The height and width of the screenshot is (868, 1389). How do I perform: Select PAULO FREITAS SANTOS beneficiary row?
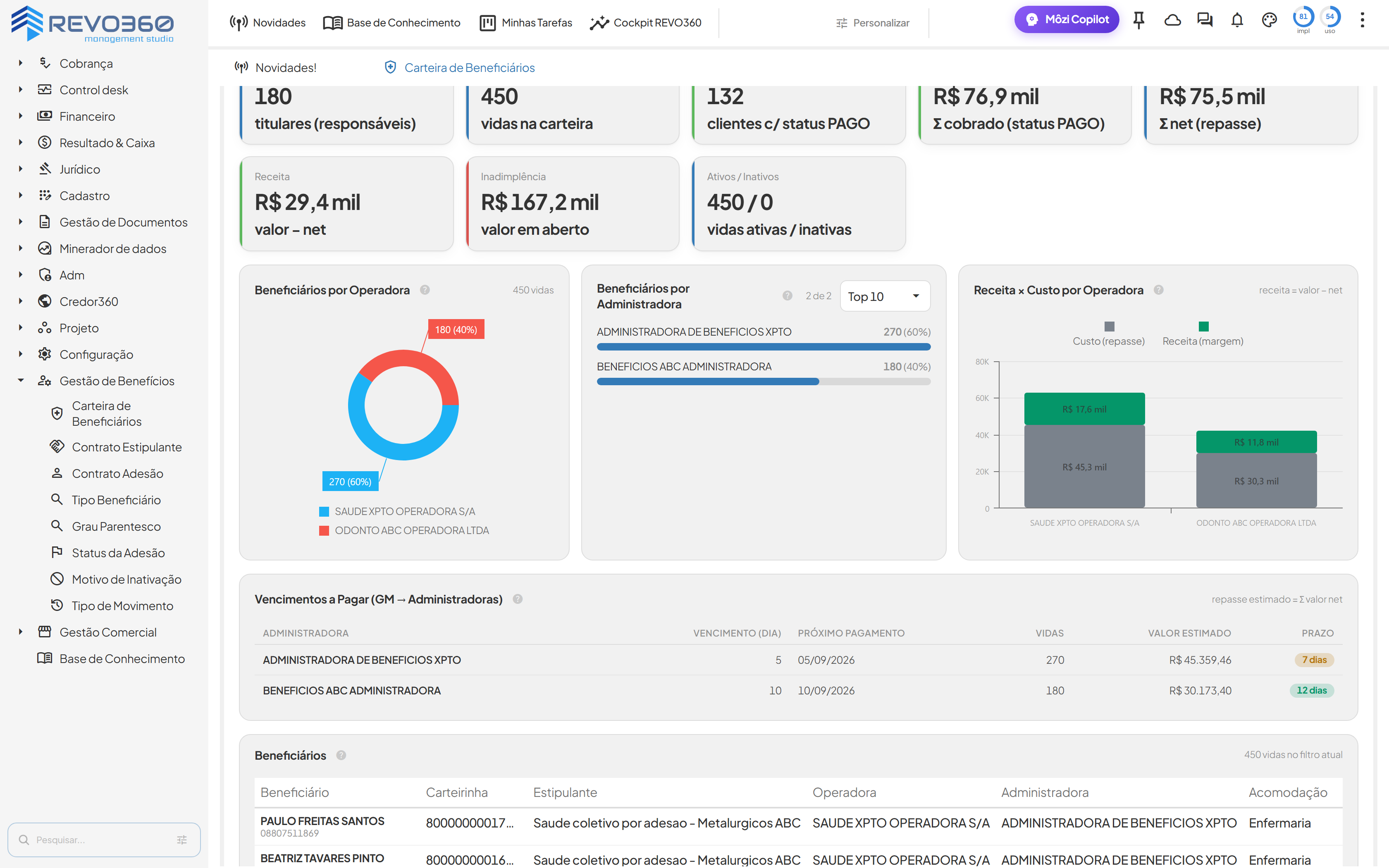tap(798, 826)
